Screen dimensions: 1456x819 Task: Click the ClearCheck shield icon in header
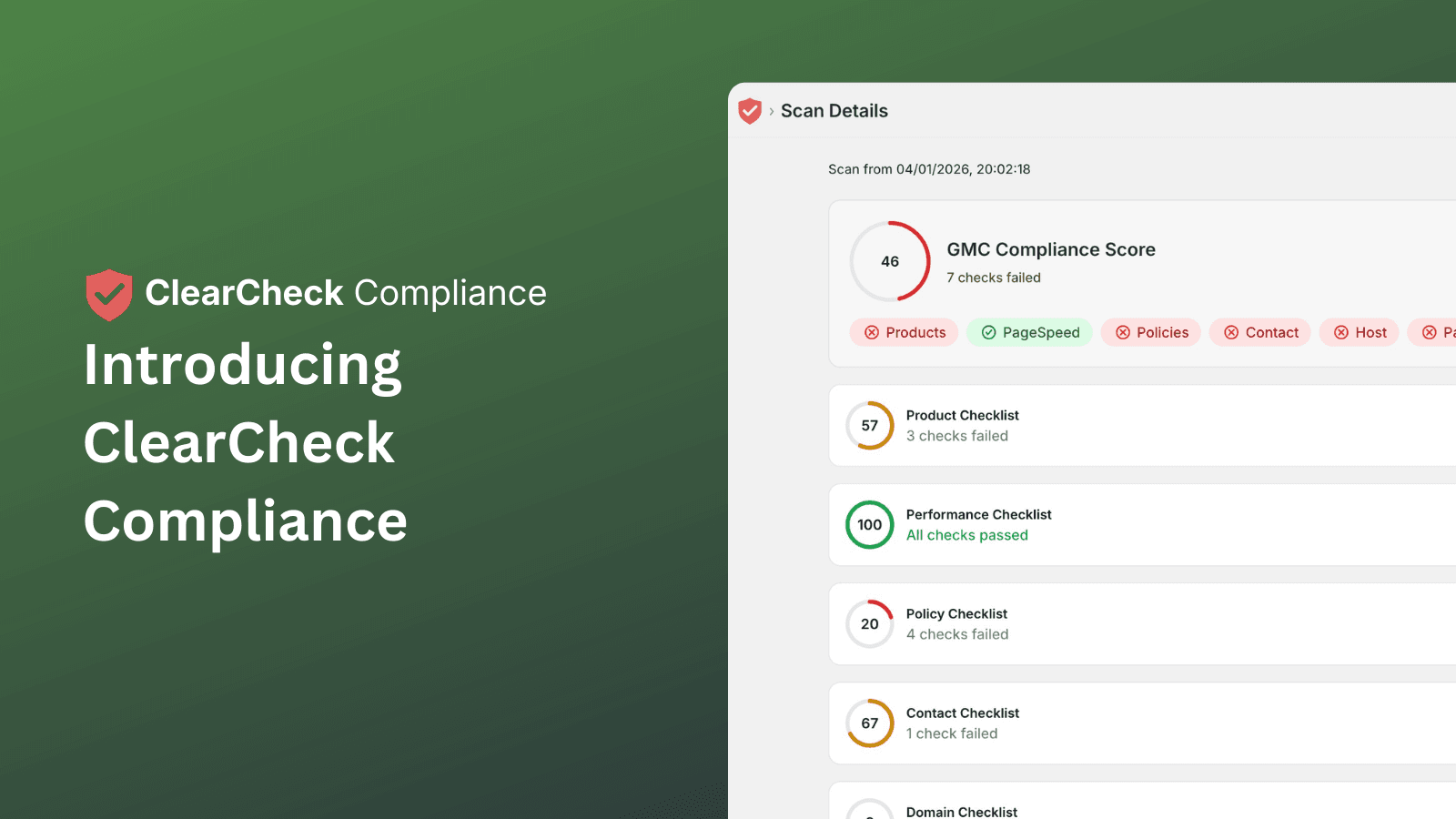(x=749, y=111)
